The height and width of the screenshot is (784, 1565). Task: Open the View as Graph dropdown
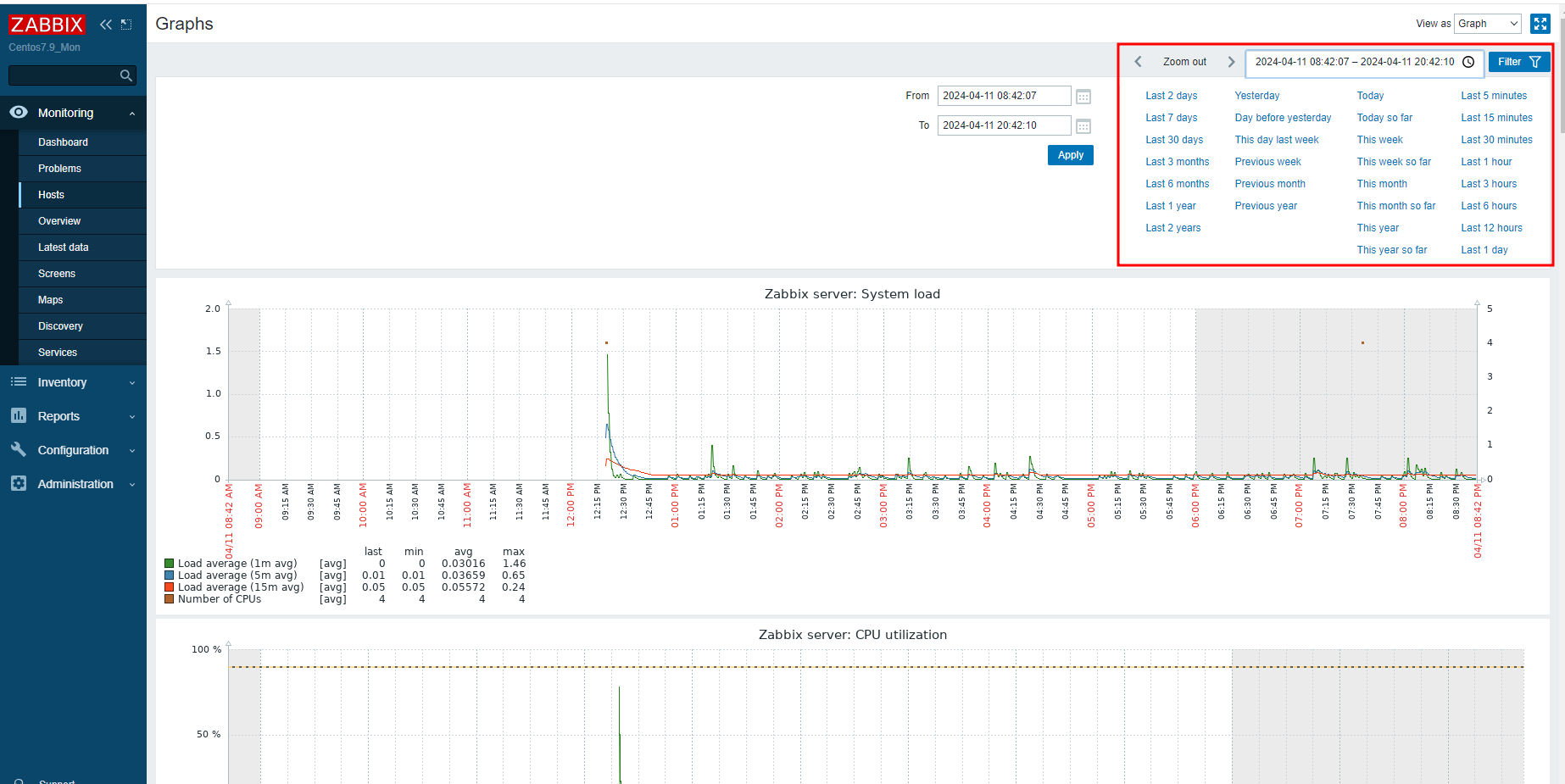1488,24
